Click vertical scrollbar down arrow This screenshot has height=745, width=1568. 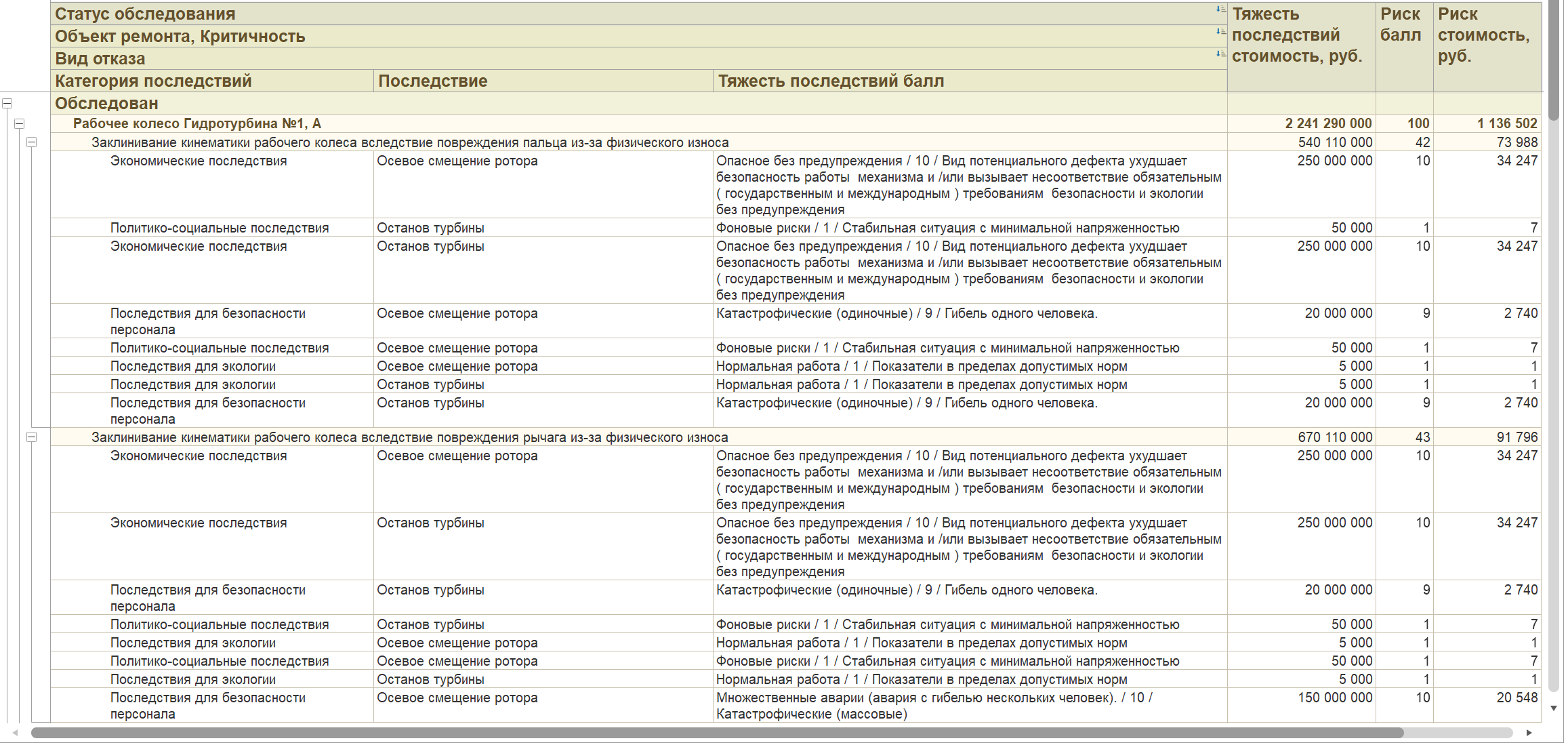pyautogui.click(x=1553, y=708)
